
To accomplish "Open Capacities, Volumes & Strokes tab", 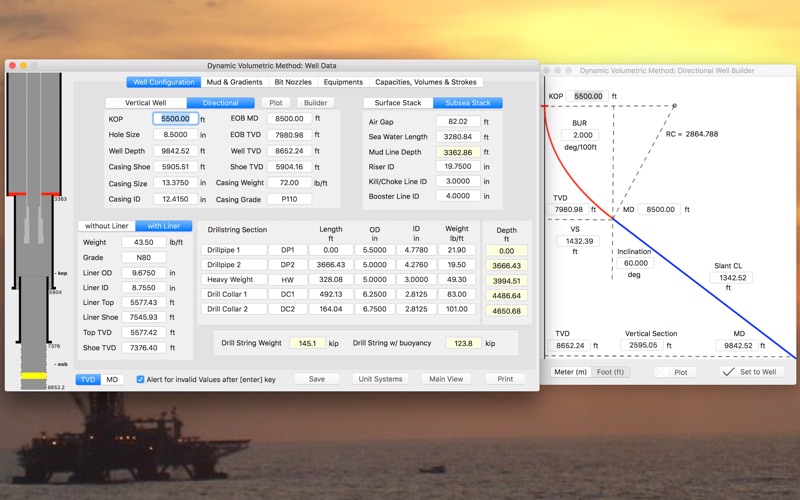I will point(426,82).
